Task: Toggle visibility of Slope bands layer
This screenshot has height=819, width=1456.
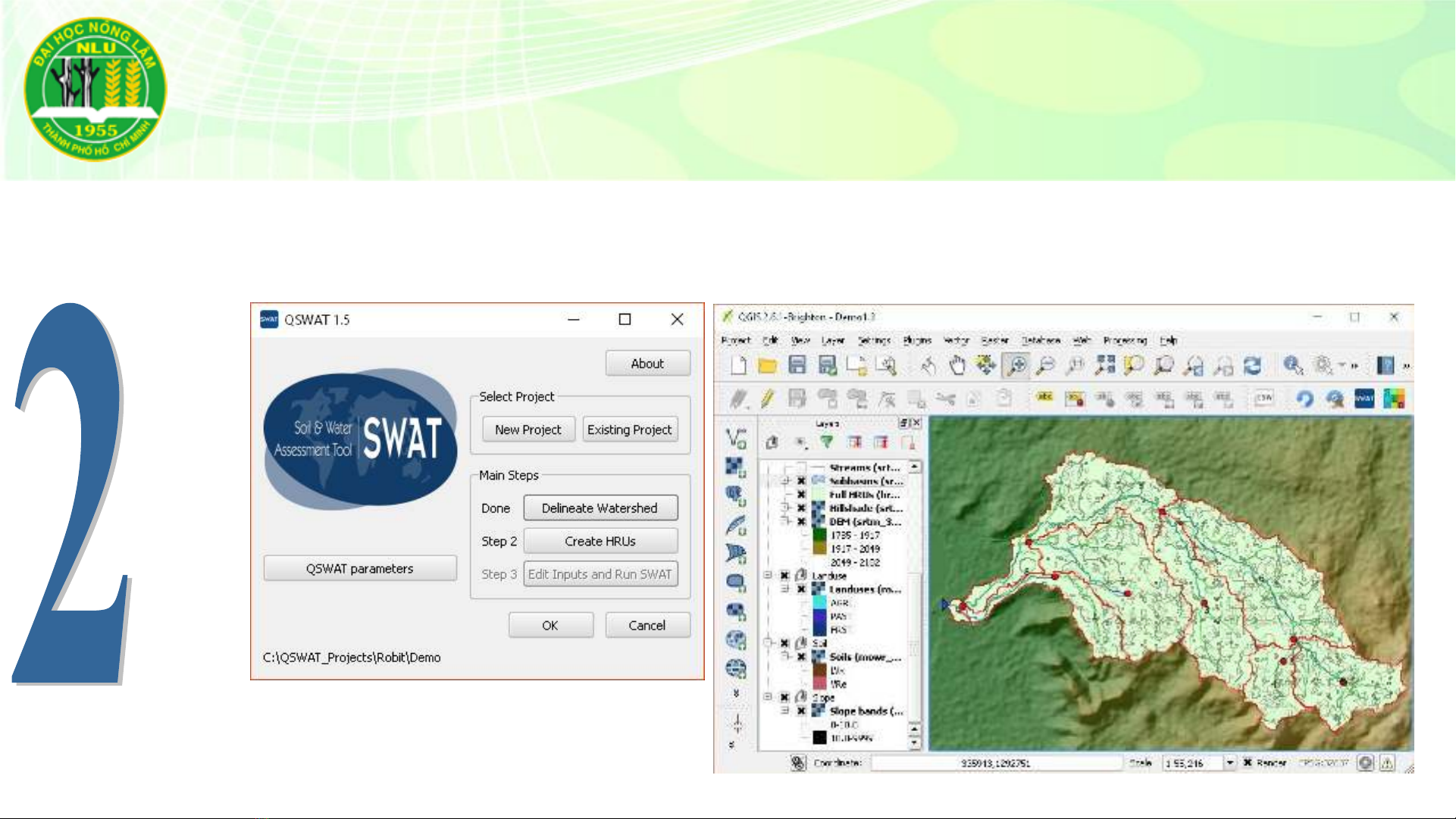Action: point(801,711)
